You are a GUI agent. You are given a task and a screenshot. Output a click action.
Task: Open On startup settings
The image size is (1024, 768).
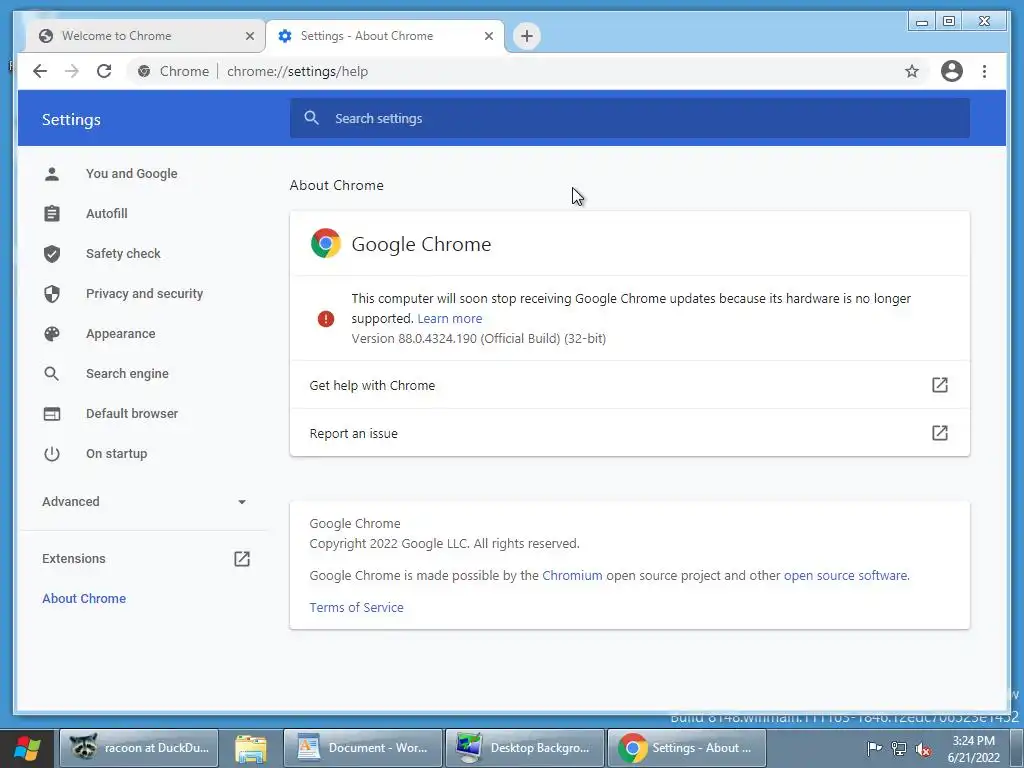coord(116,454)
